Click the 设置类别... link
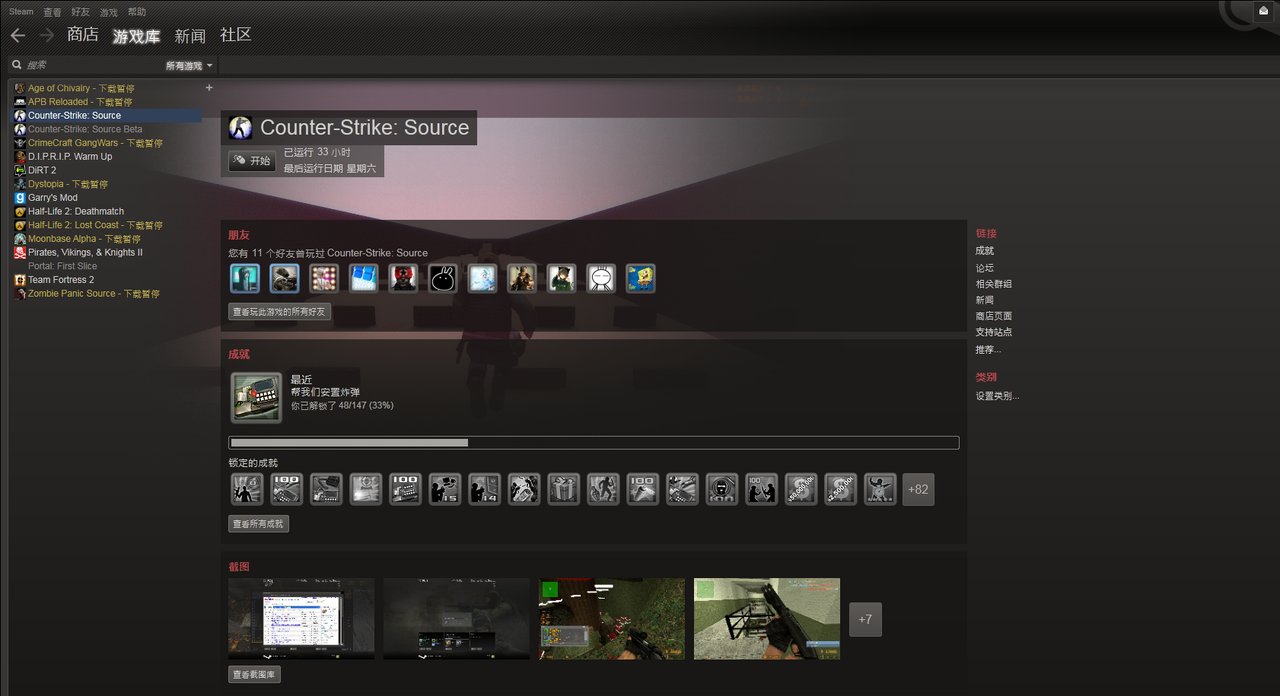The width and height of the screenshot is (1280, 696). pos(997,396)
